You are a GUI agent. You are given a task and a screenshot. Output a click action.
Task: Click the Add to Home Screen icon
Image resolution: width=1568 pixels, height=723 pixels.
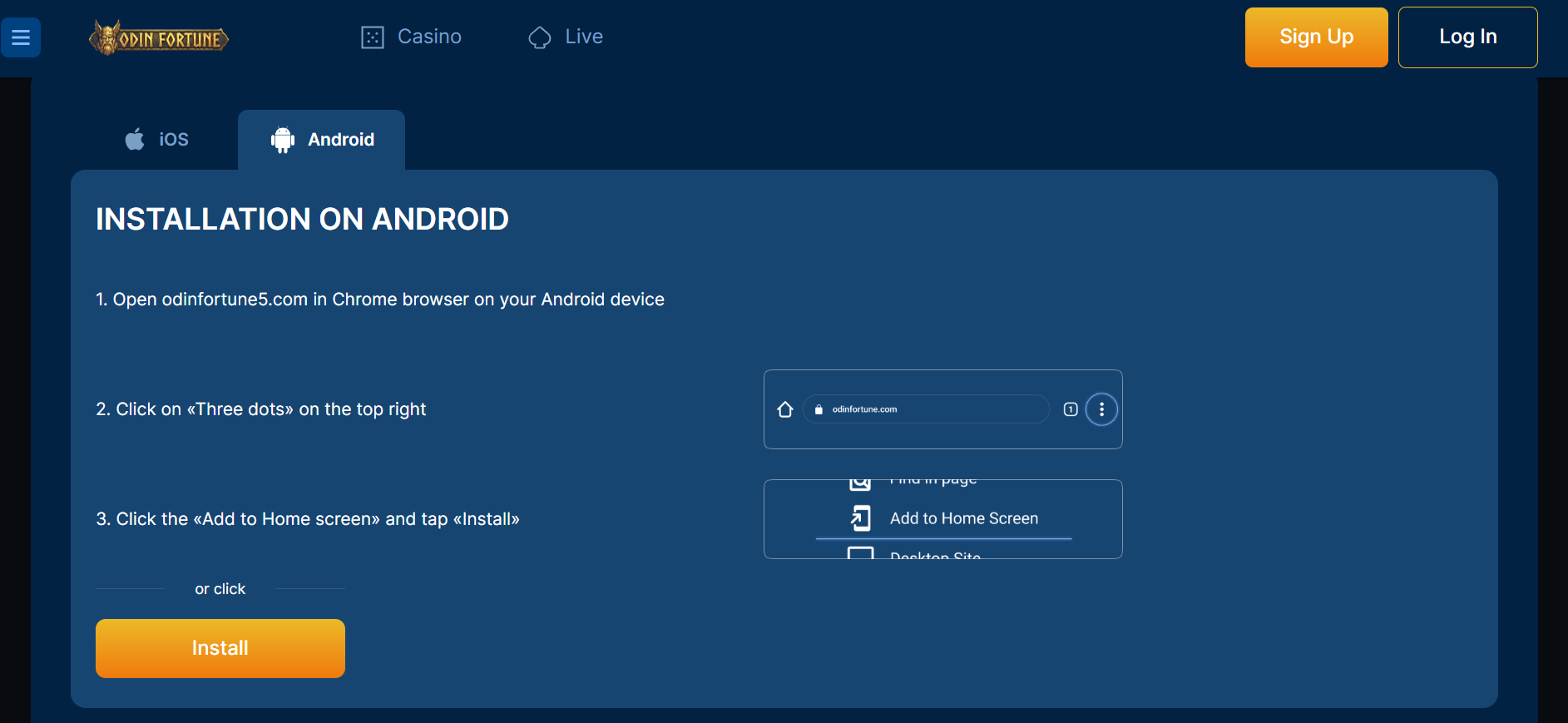click(x=861, y=518)
